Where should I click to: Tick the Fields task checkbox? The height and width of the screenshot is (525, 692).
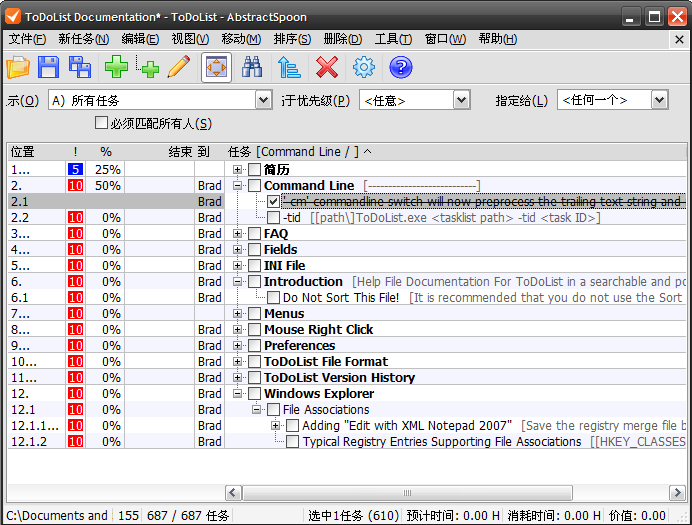[x=254, y=249]
